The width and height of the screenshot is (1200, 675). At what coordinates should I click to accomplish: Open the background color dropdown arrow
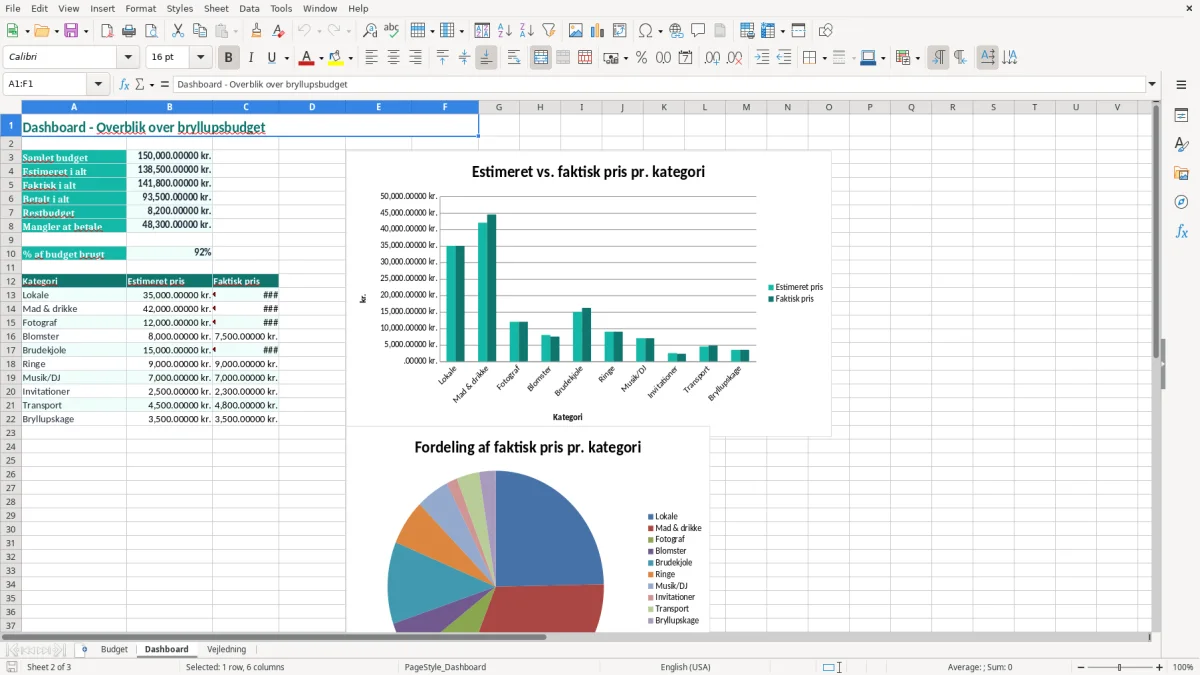tap(350, 58)
